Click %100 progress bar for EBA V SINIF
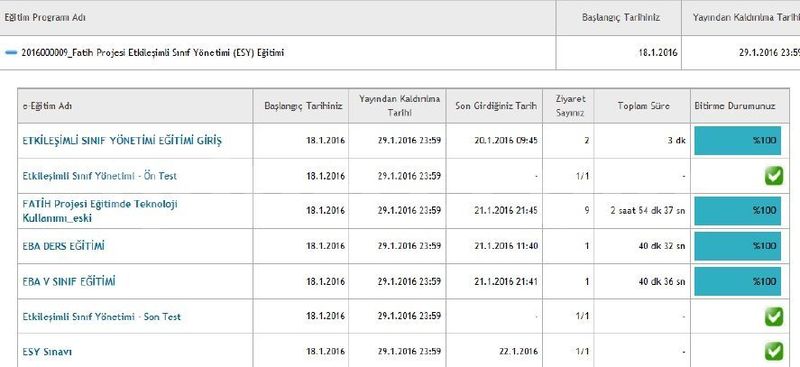Image resolution: width=800 pixels, height=367 pixels. click(737, 281)
